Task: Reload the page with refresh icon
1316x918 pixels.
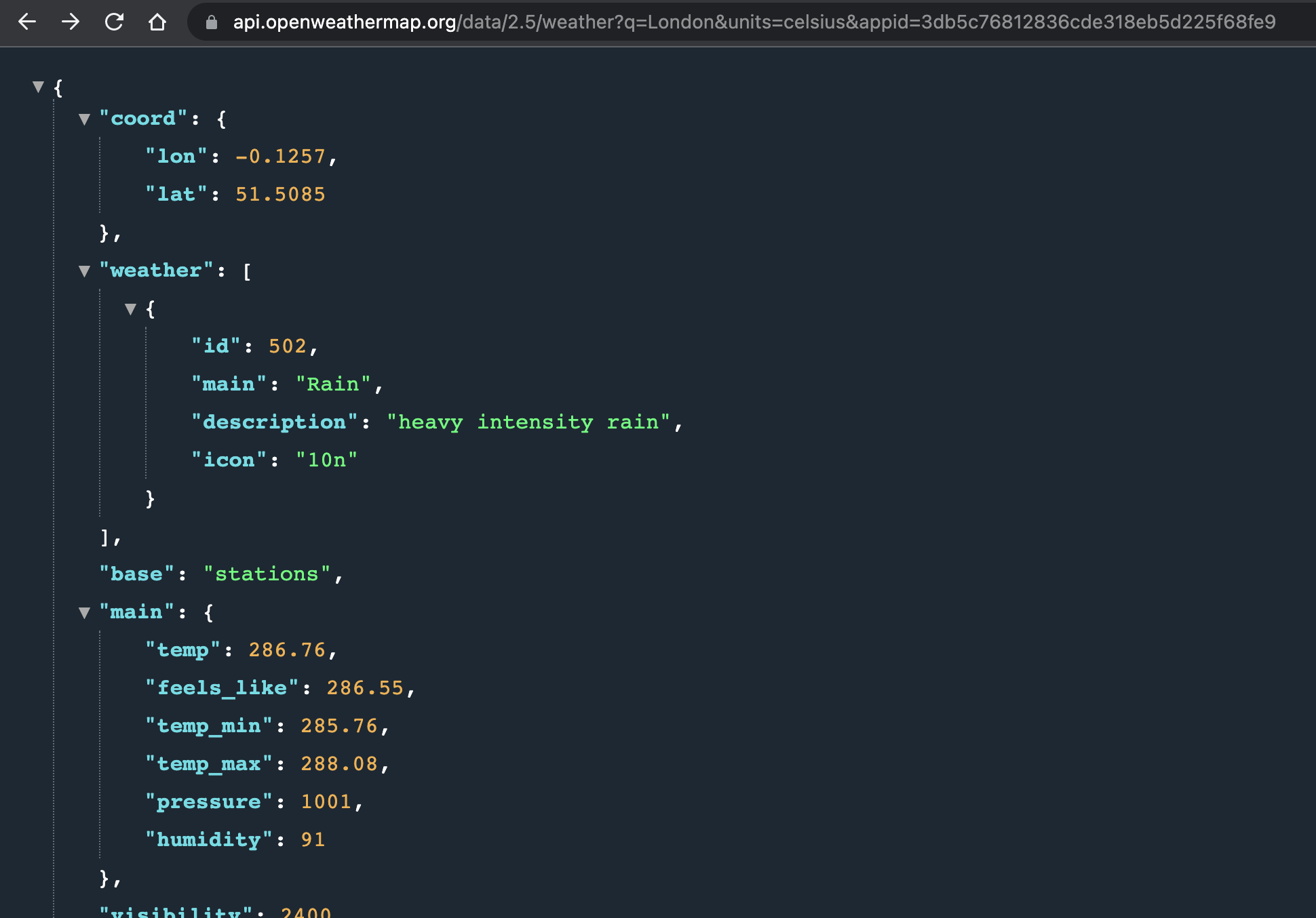Action: point(114,22)
